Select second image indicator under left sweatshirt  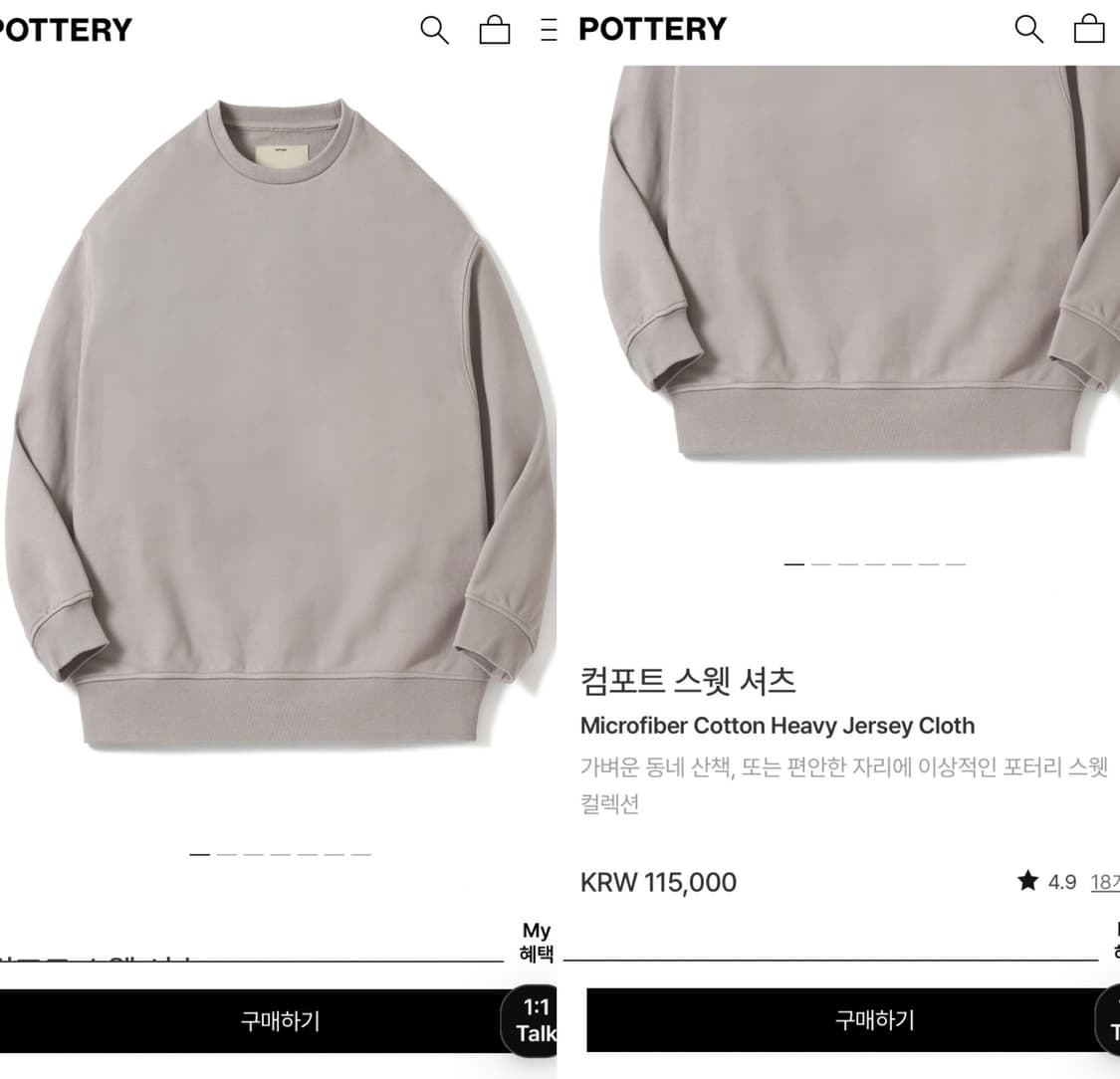226,854
